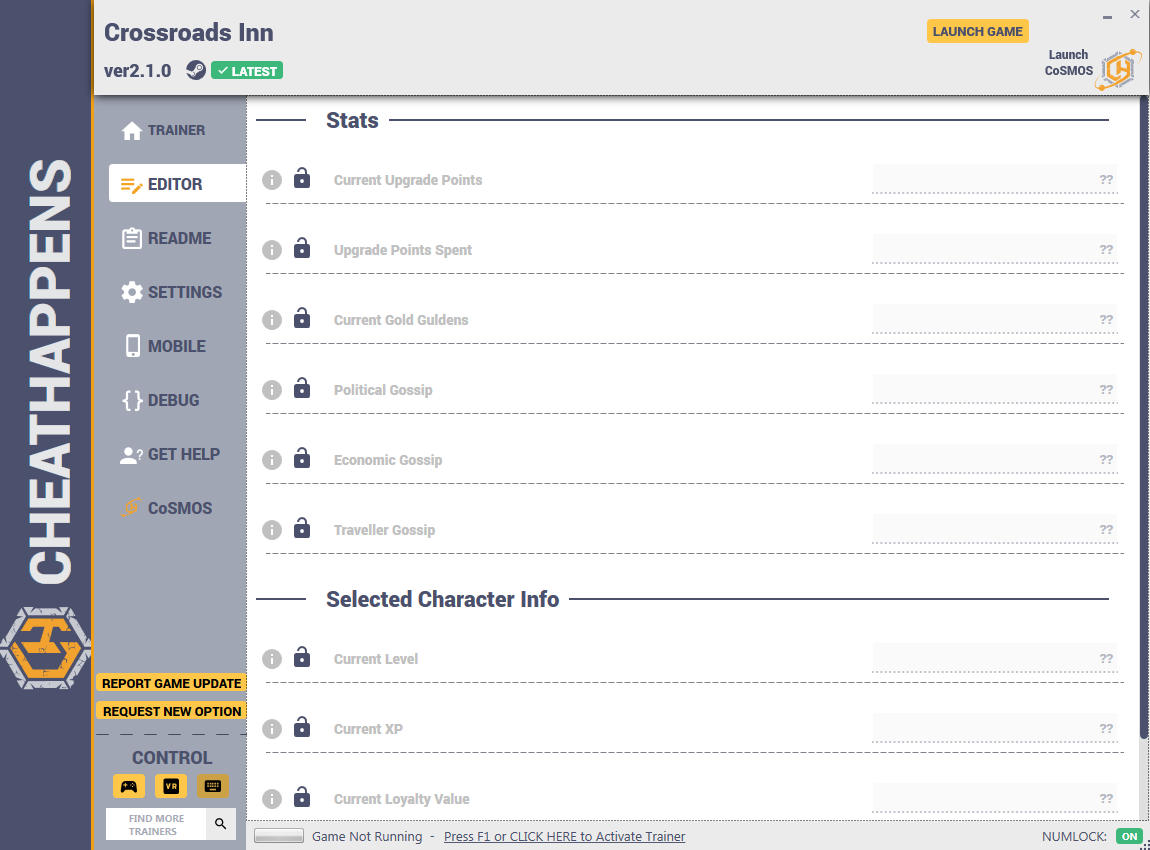Toggle the lock for Current Level
The height and width of the screenshot is (850, 1150).
click(x=301, y=657)
